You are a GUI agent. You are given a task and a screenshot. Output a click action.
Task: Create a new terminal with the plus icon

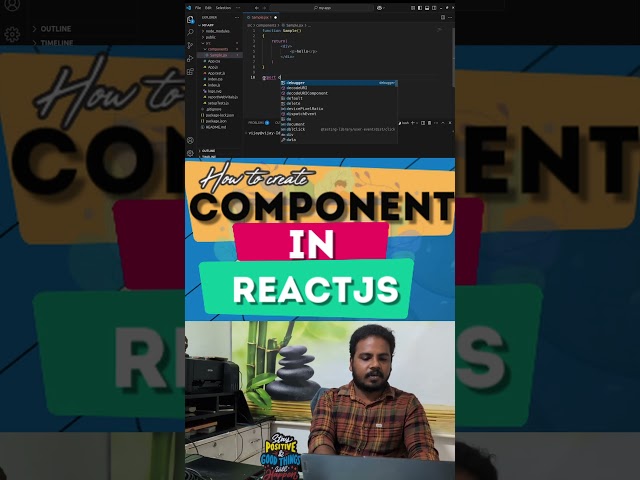point(413,123)
